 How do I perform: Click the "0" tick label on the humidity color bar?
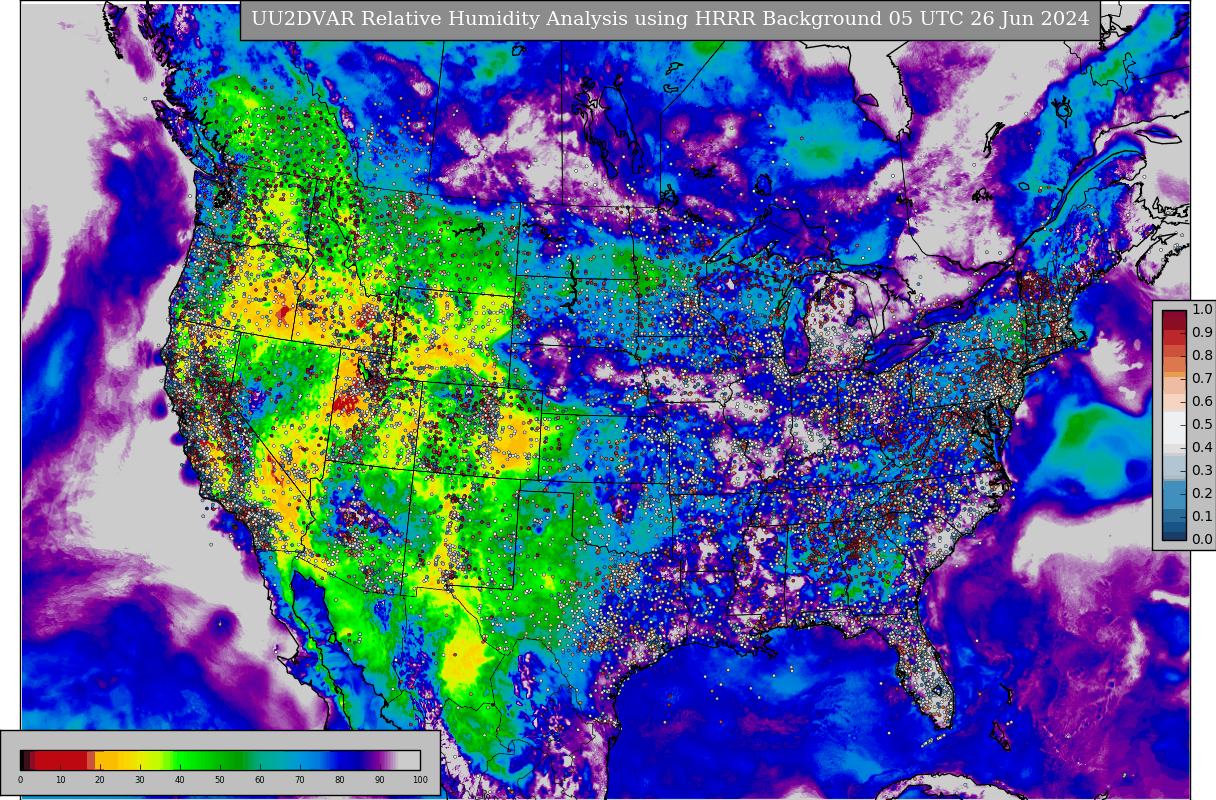[20, 780]
